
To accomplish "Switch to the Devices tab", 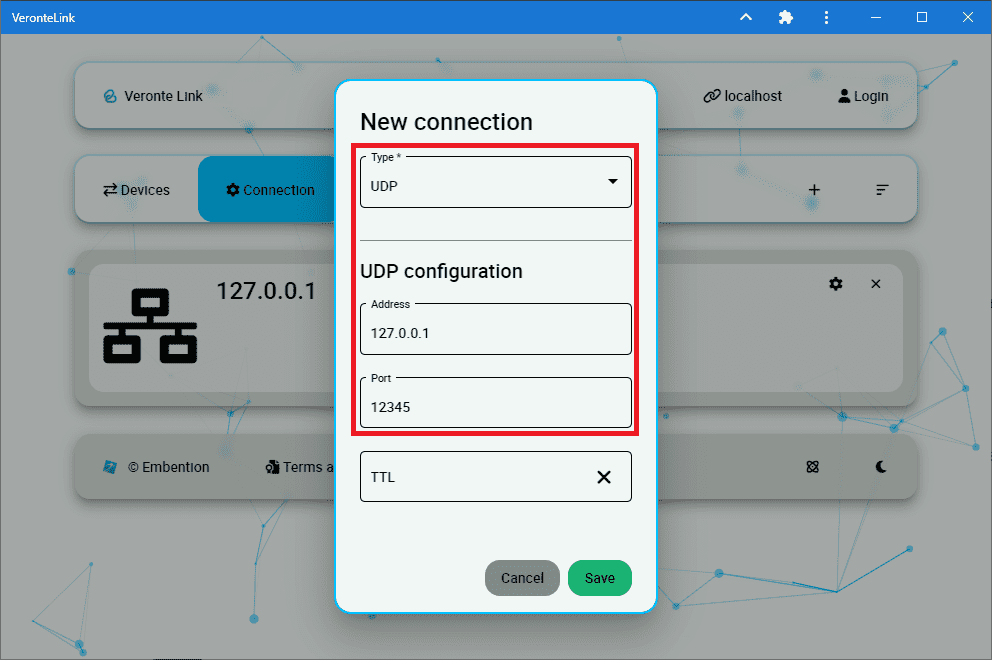I will (x=137, y=190).
